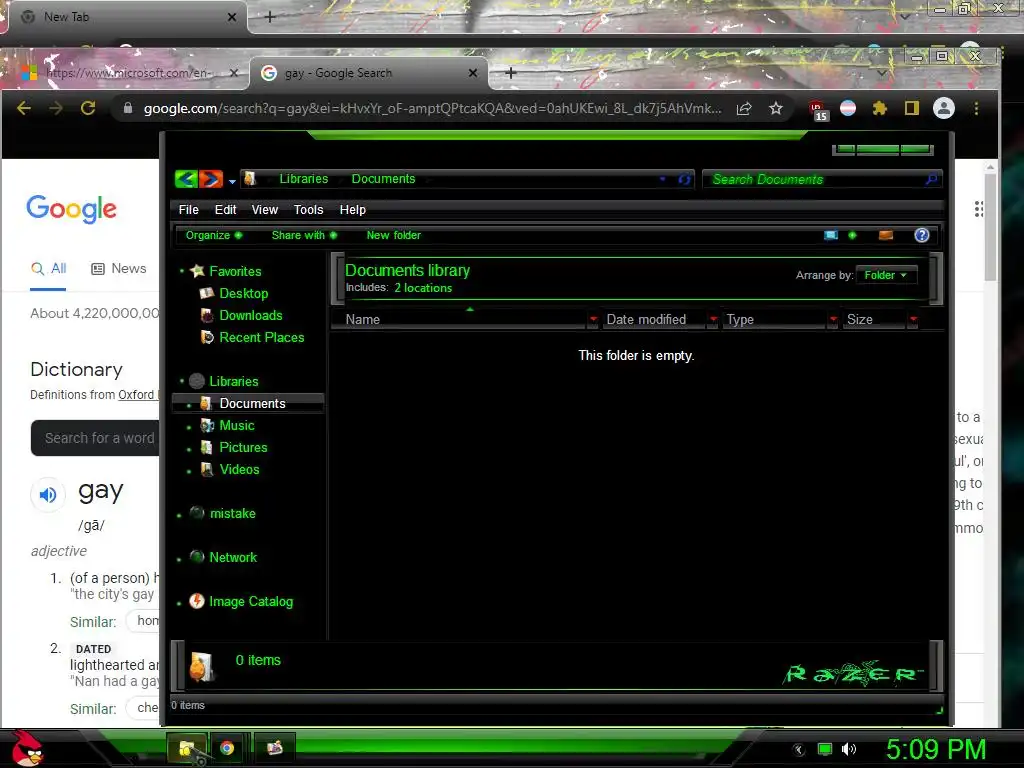Select Videos library in sidebar
Viewport: 1024px width, 768px height.
coord(240,470)
